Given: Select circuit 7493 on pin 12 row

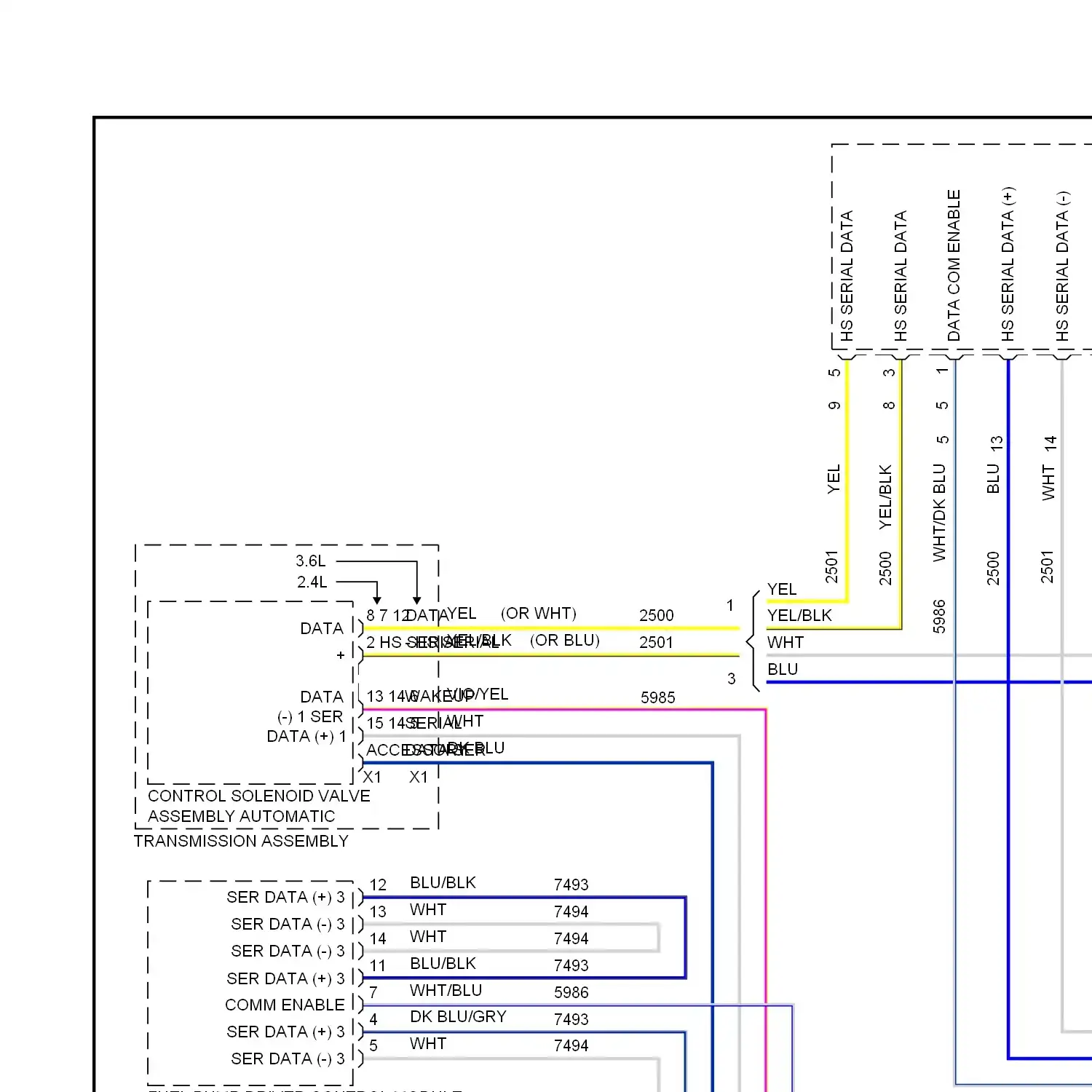Looking at the screenshot, I should pos(571,885).
